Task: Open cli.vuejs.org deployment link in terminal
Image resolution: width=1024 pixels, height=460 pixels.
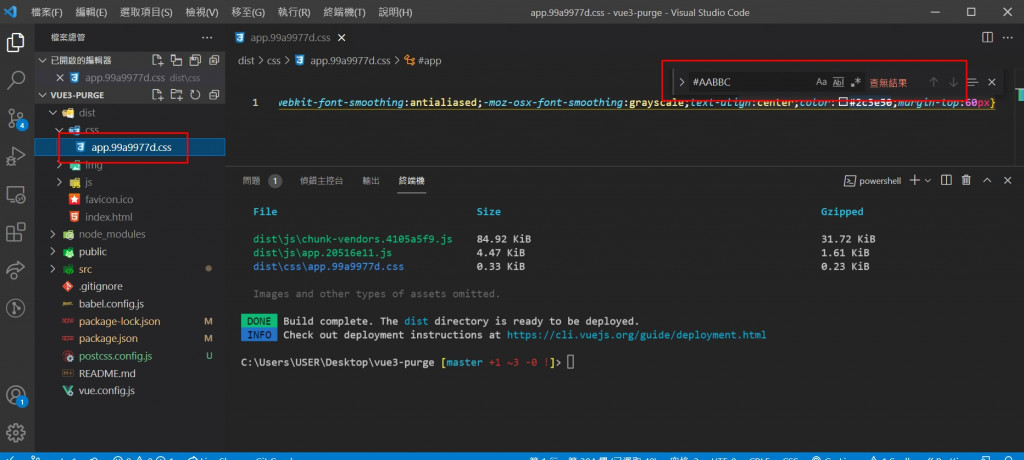Action: [637, 335]
